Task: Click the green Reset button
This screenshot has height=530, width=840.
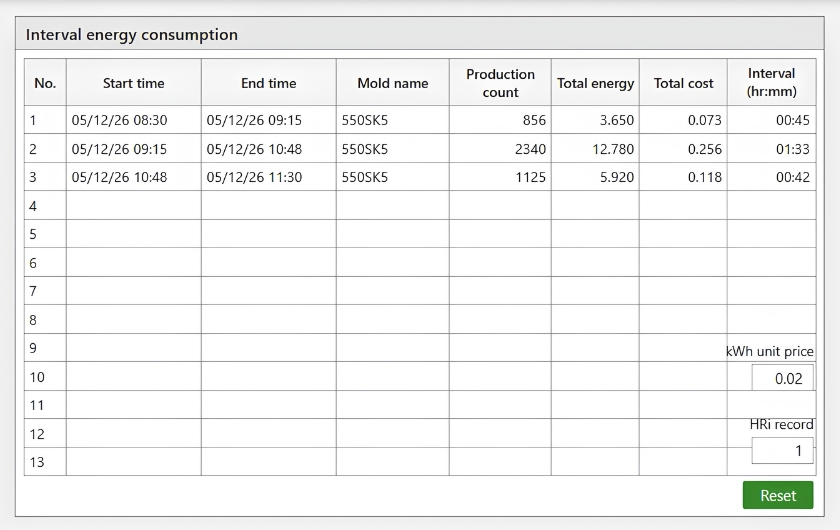Action: point(778,495)
